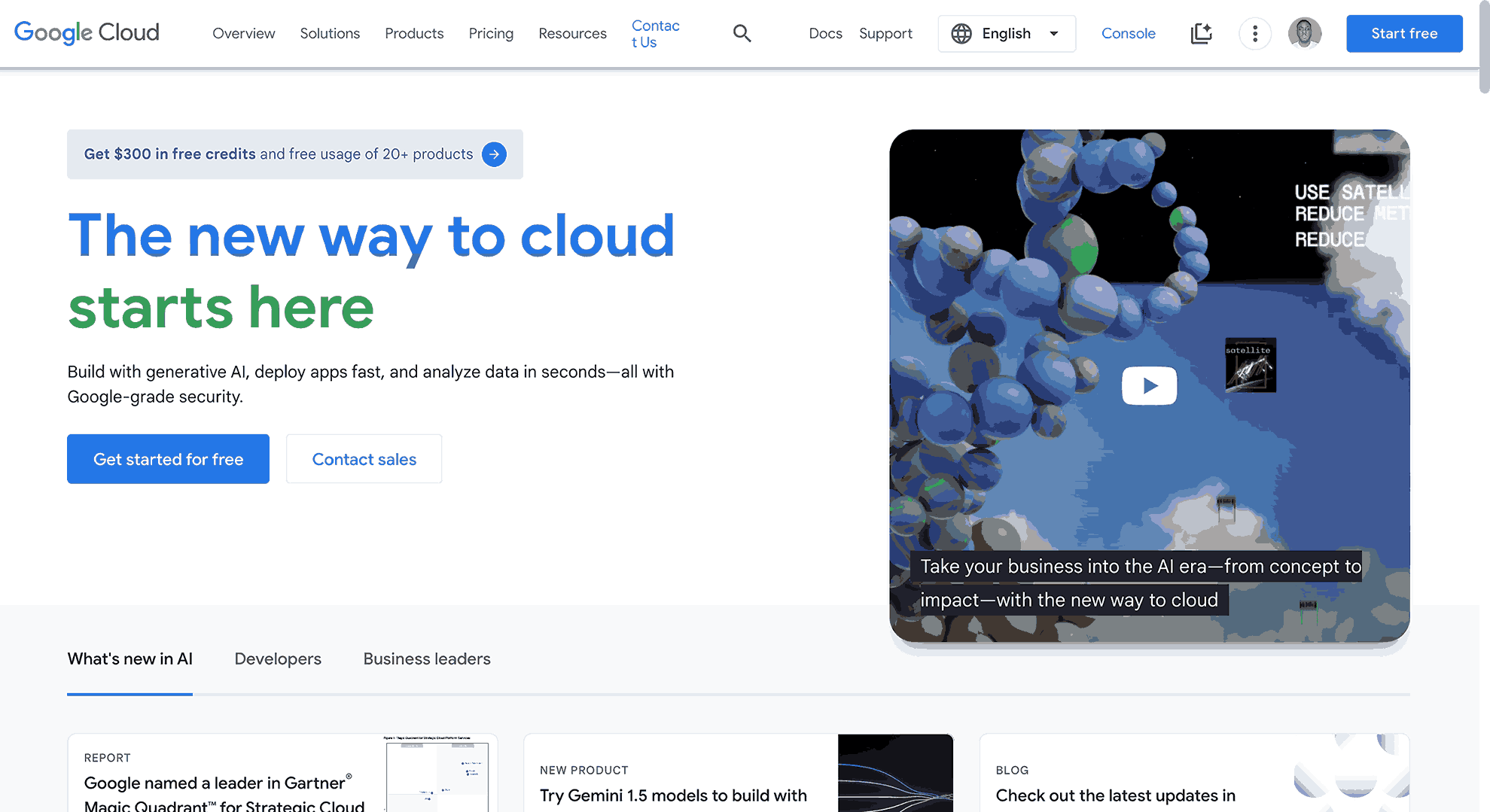Open the Products menu

point(414,33)
